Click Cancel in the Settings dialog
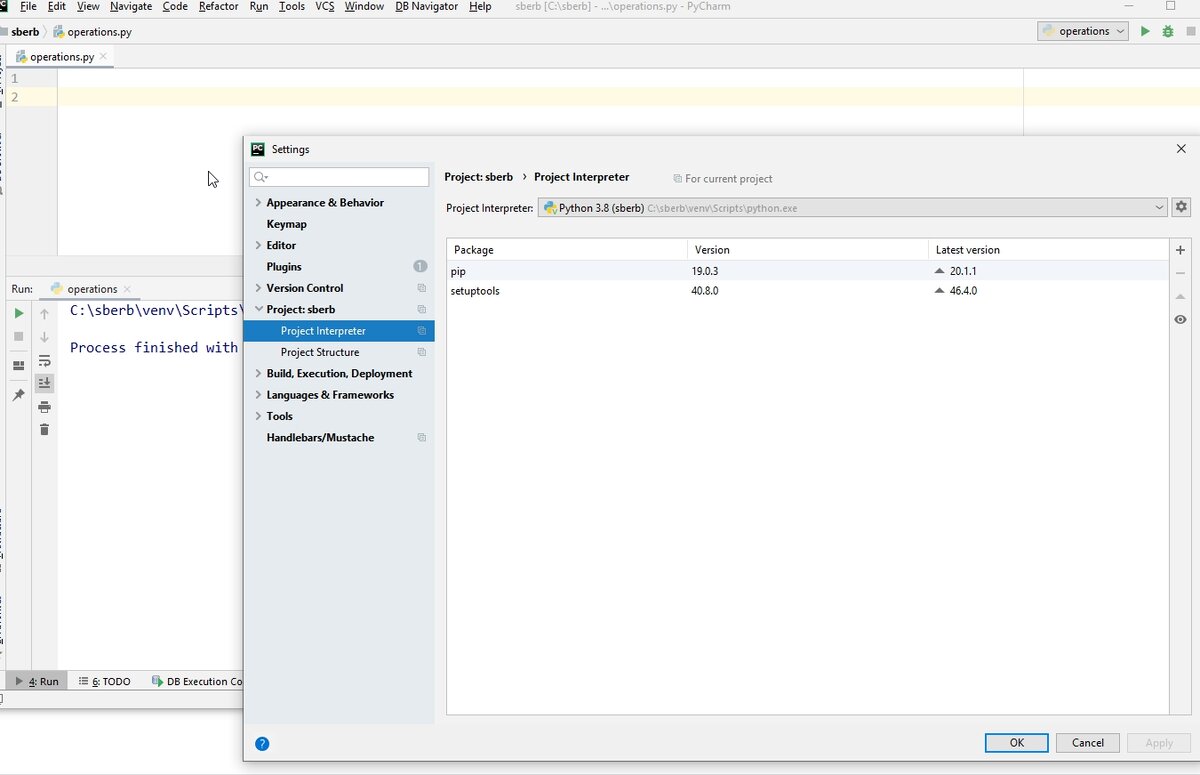The width and height of the screenshot is (1200, 775). click(1088, 743)
